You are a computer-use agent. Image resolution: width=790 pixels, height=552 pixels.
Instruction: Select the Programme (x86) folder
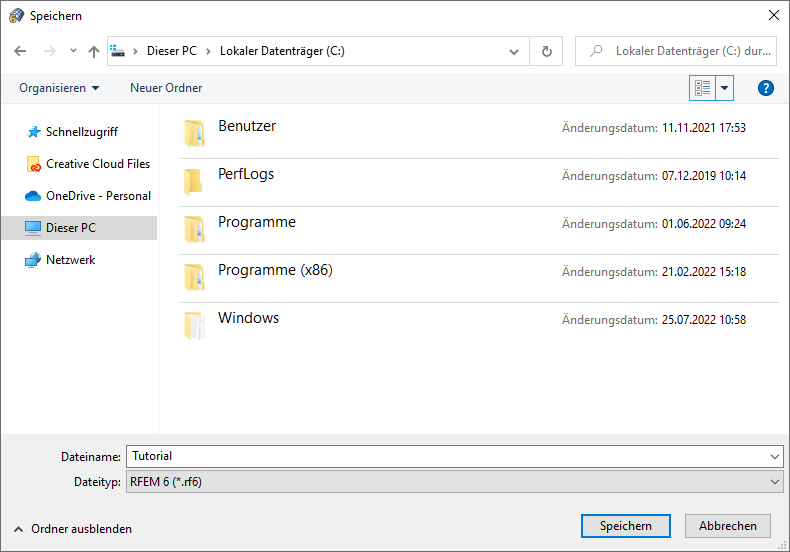coord(275,270)
